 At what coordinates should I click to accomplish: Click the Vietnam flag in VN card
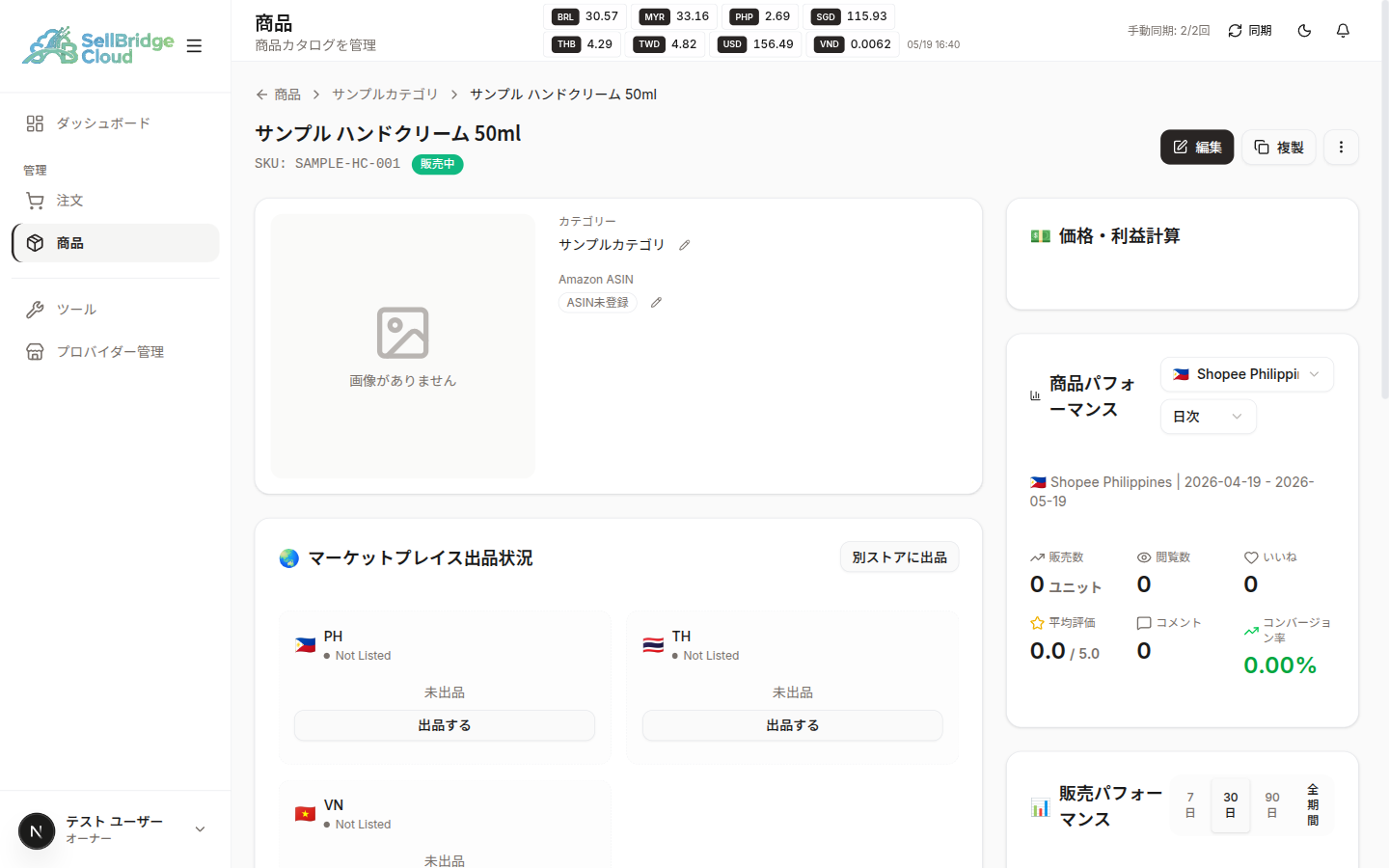[x=305, y=814]
